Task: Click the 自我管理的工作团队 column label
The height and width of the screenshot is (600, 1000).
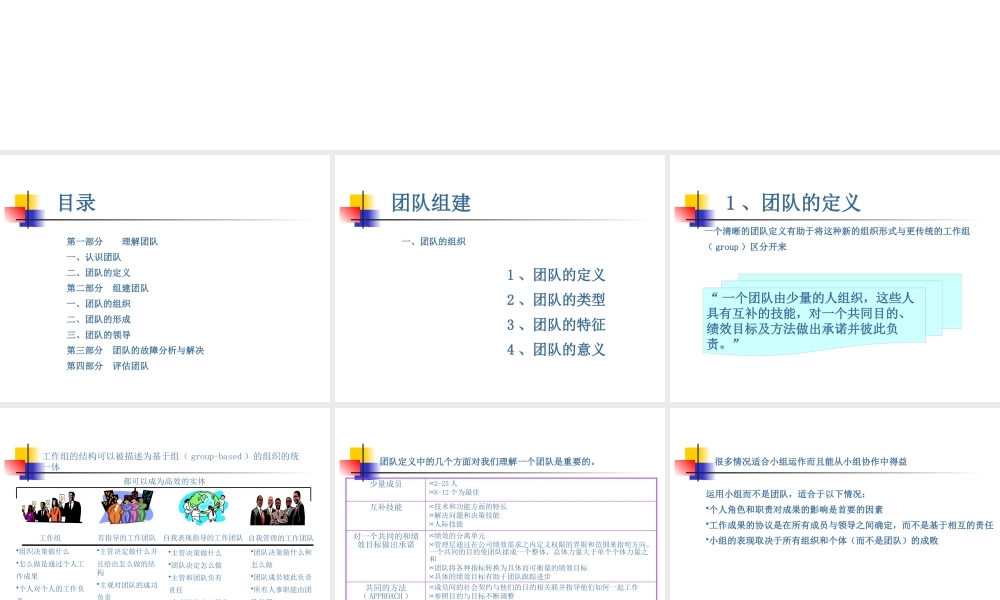Action: 281,538
